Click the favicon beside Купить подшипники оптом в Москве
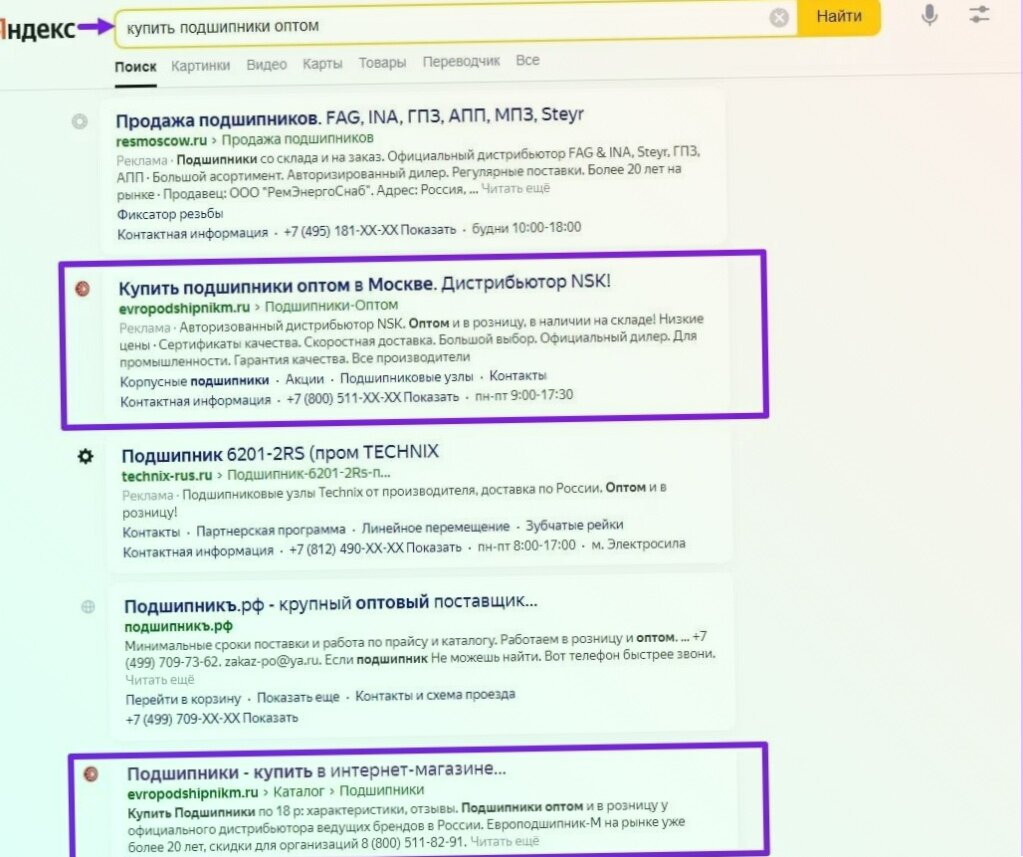The width and height of the screenshot is (1023, 857). 83,288
